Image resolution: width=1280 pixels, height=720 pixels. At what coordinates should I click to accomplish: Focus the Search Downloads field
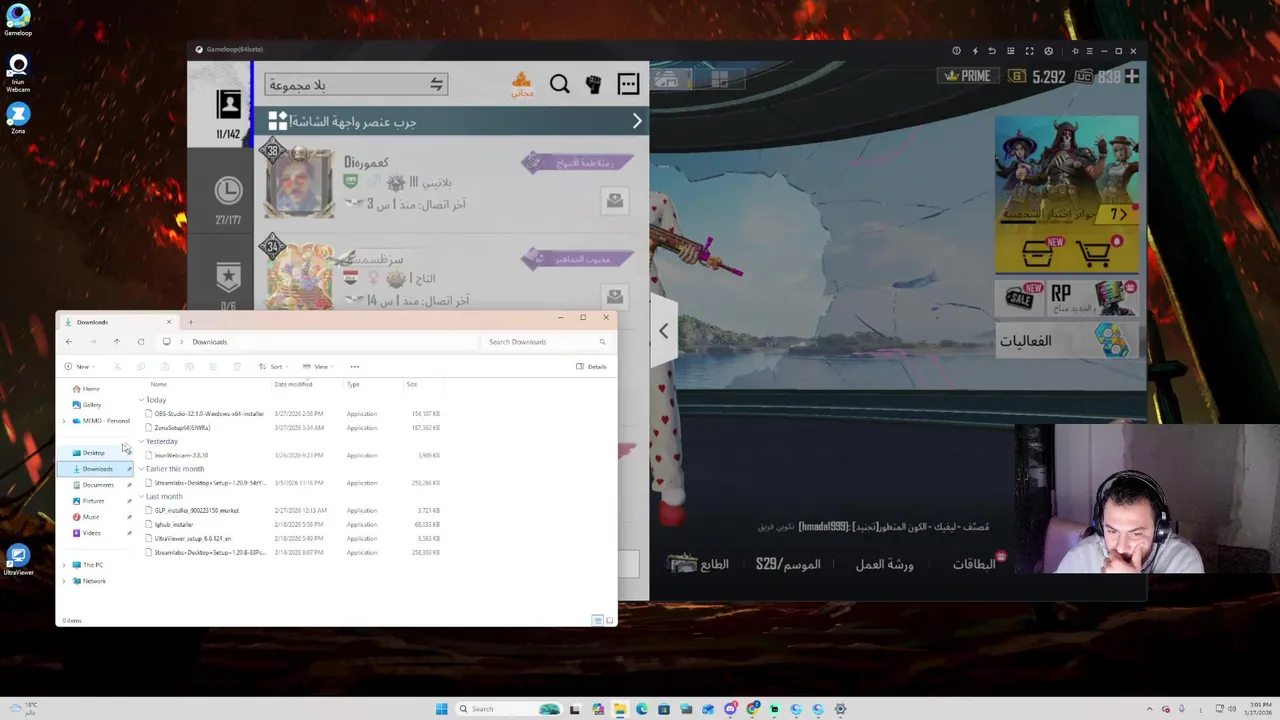pyautogui.click(x=545, y=342)
